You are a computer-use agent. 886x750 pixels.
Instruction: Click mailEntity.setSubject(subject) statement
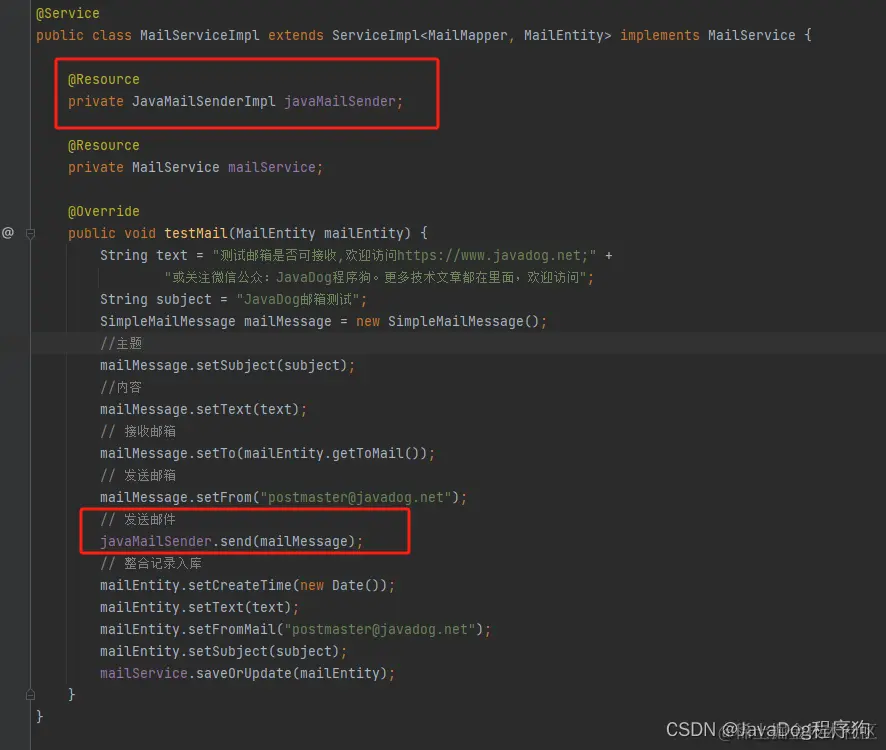[223, 652]
